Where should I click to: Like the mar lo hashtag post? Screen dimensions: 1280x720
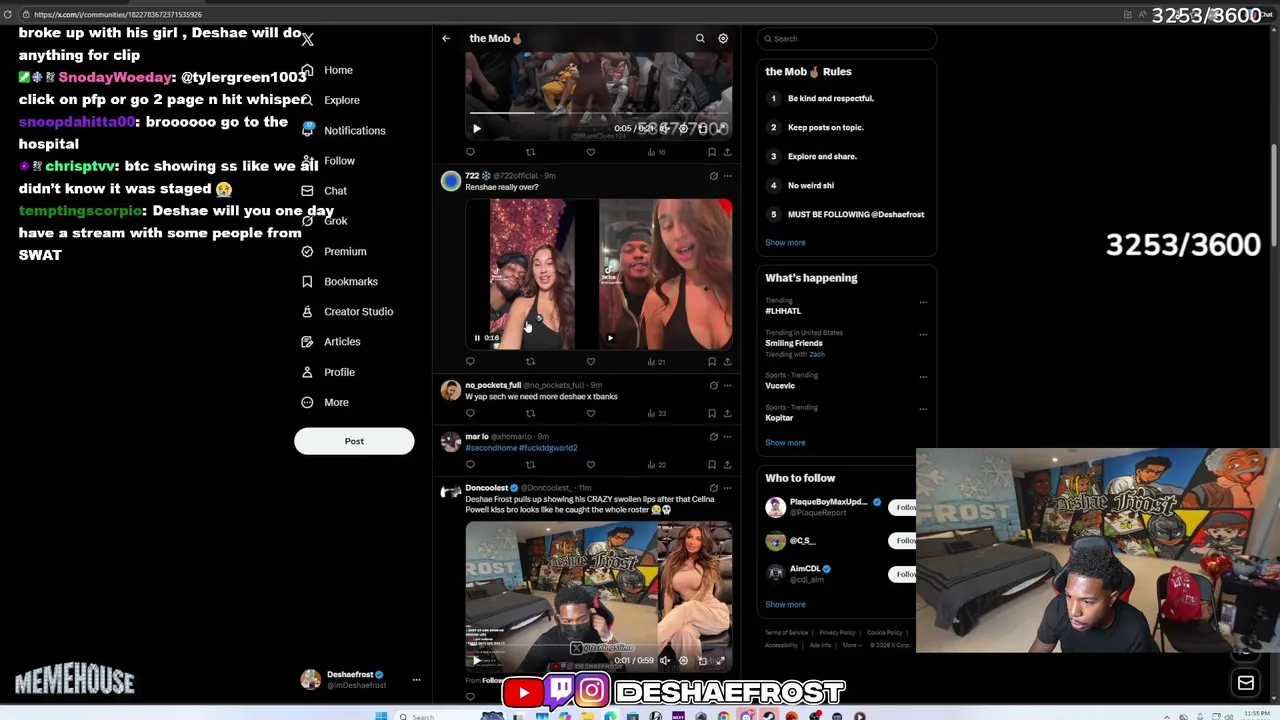coord(590,464)
